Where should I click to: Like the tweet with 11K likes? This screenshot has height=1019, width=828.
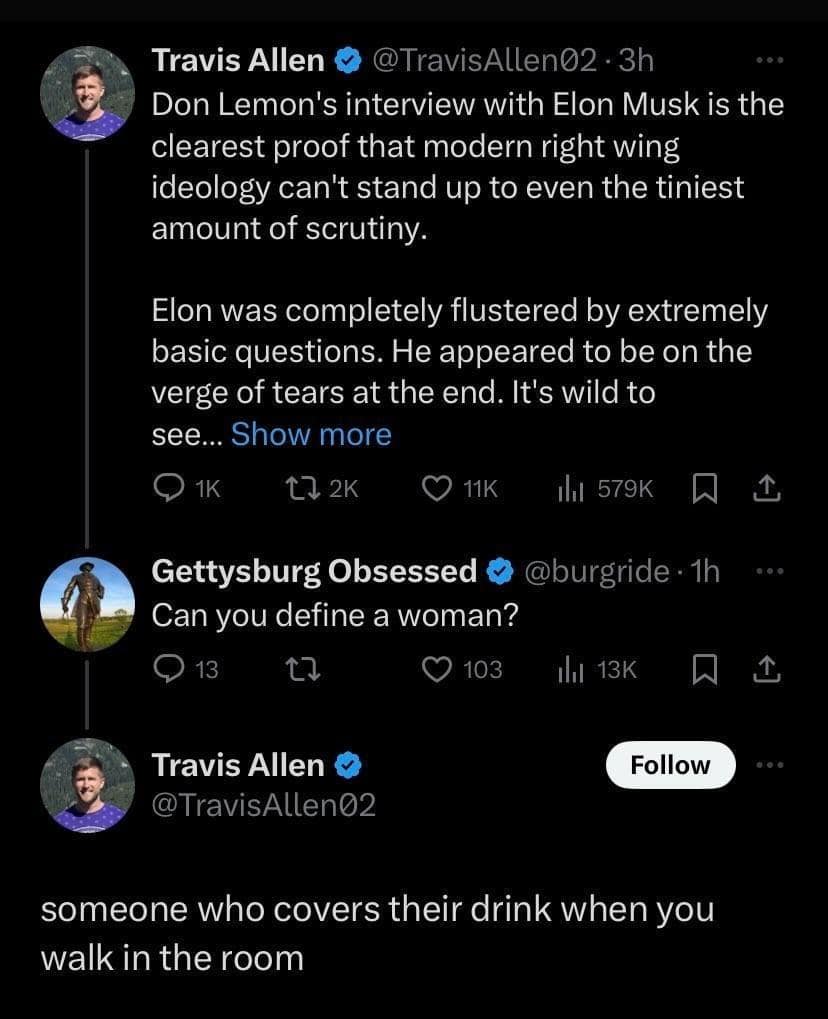(435, 488)
